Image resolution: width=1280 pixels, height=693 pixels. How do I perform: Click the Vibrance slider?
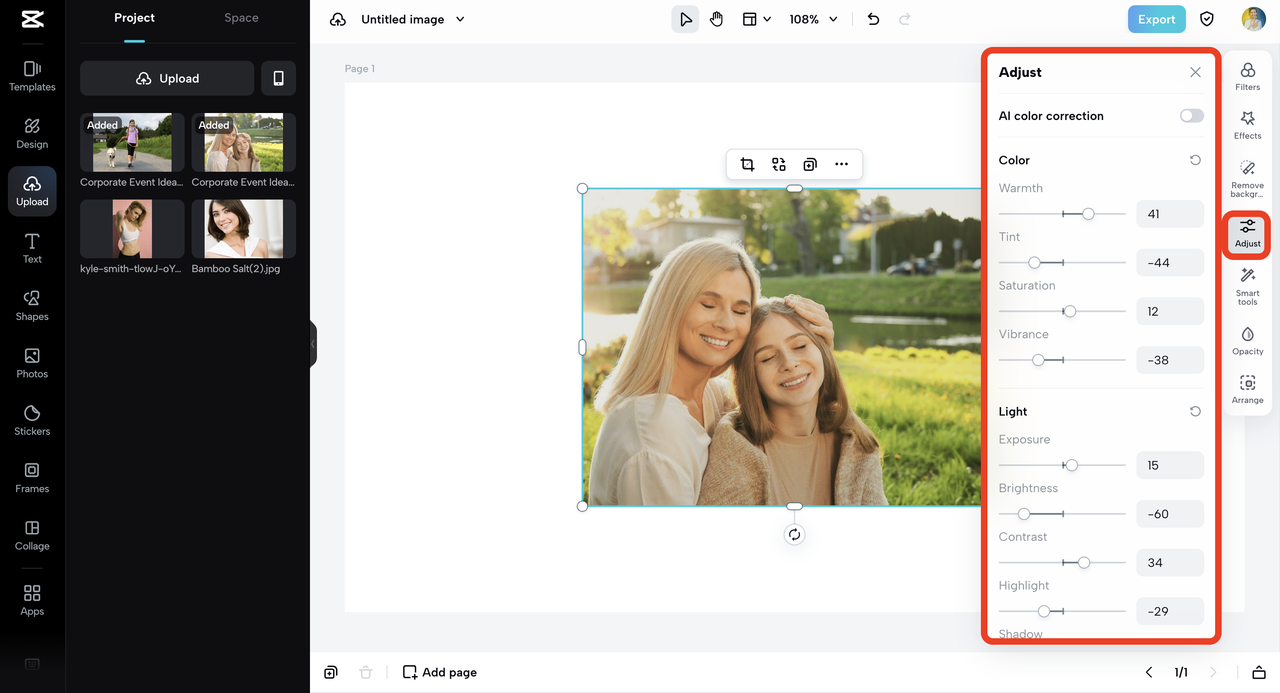(x=1062, y=360)
